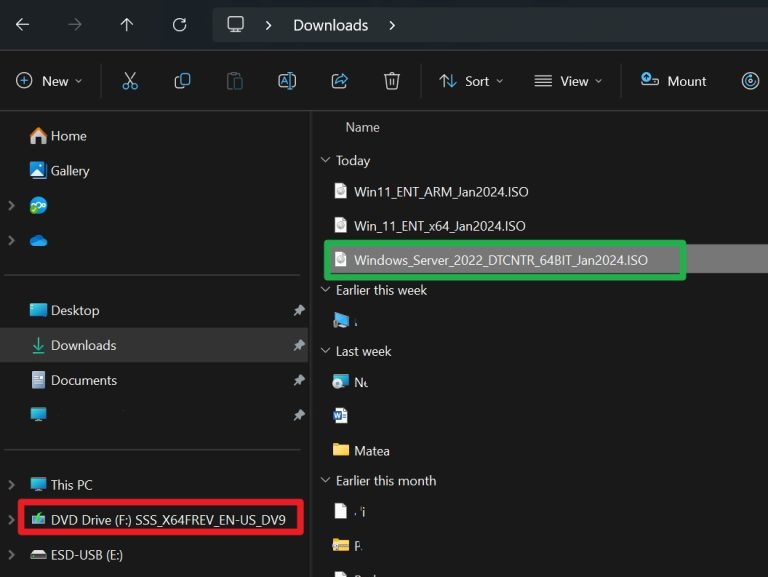This screenshot has width=768, height=577.
Task: Click the Rename icon in toolbar
Action: pos(287,81)
